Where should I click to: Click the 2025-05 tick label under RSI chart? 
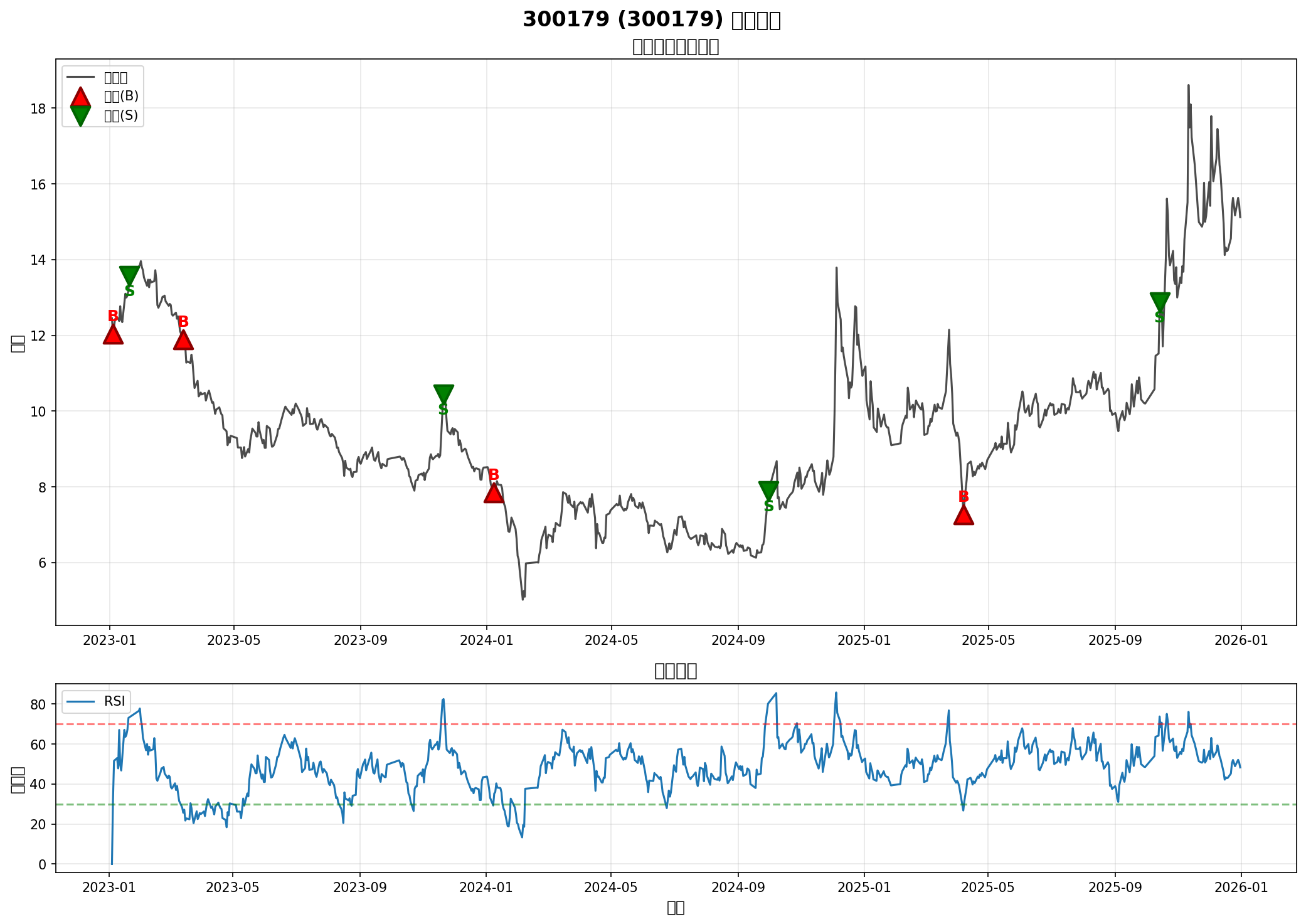click(x=987, y=887)
